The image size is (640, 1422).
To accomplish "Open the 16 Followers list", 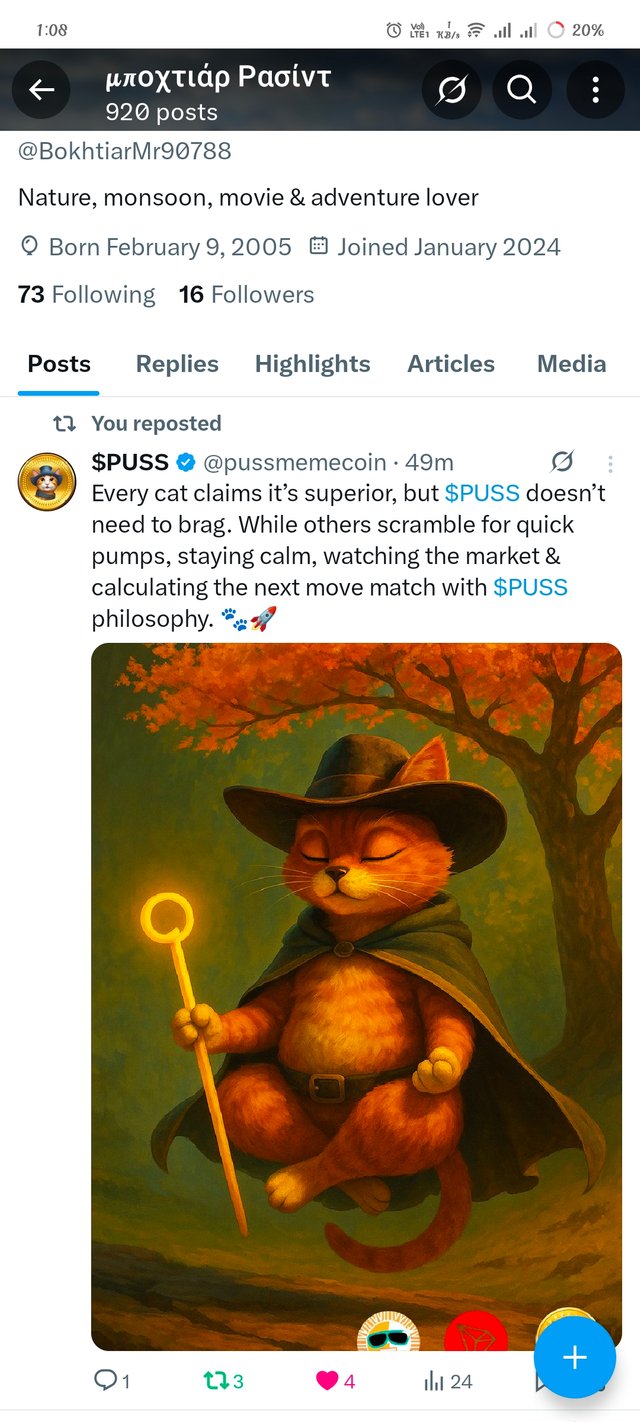I will 246,295.
